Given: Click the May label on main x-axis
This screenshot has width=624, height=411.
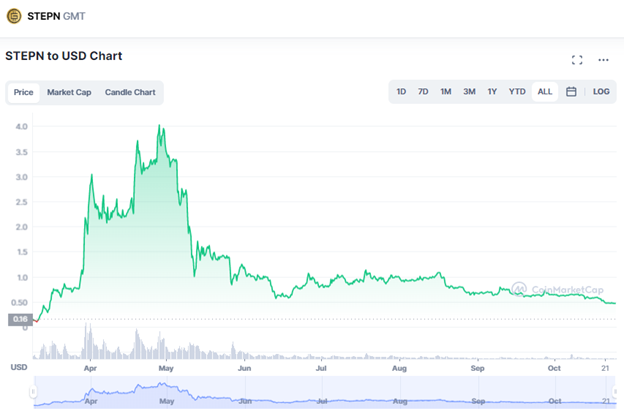Looking at the screenshot, I should (x=166, y=368).
